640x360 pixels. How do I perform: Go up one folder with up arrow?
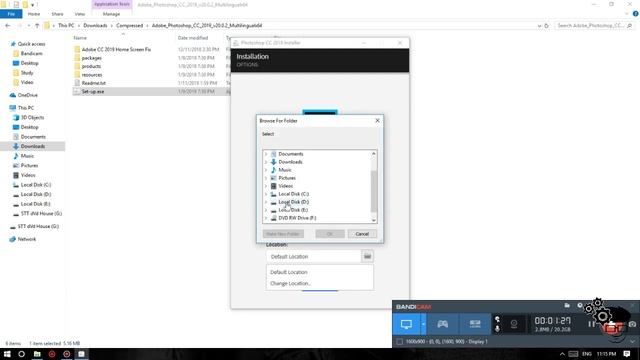pos(37,25)
